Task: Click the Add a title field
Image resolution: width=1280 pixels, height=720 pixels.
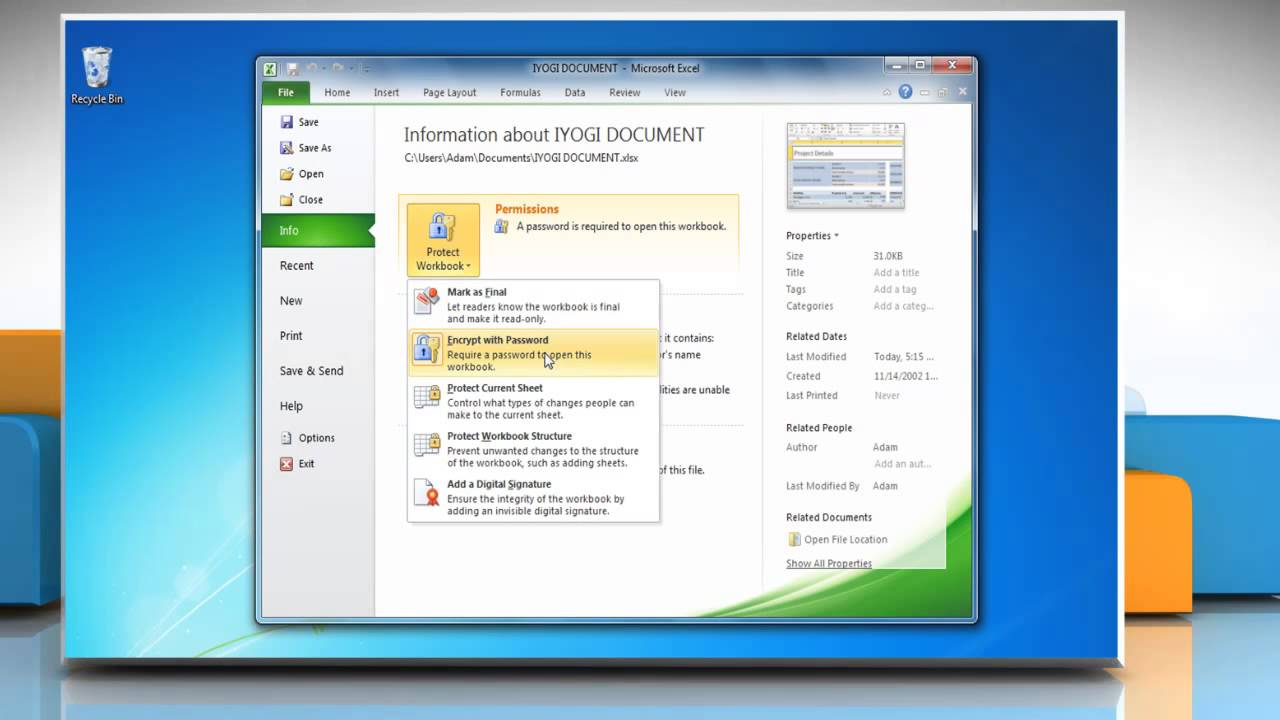Action: click(896, 273)
